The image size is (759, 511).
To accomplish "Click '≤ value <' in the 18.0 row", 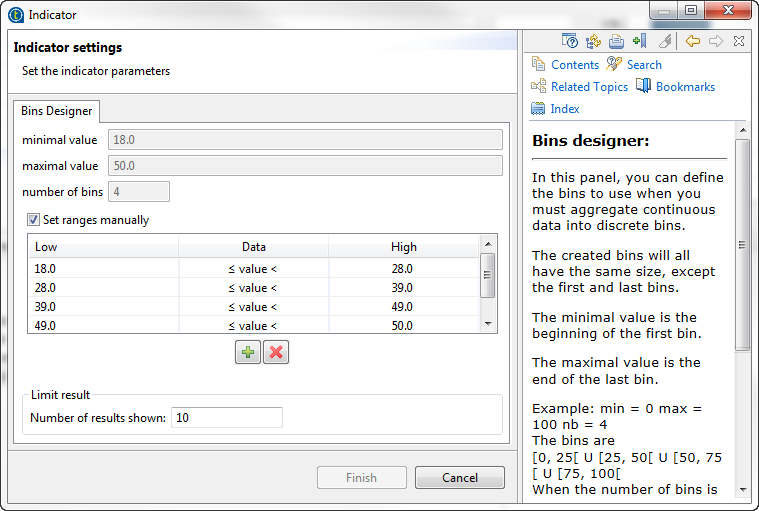I will pyautogui.click(x=253, y=269).
